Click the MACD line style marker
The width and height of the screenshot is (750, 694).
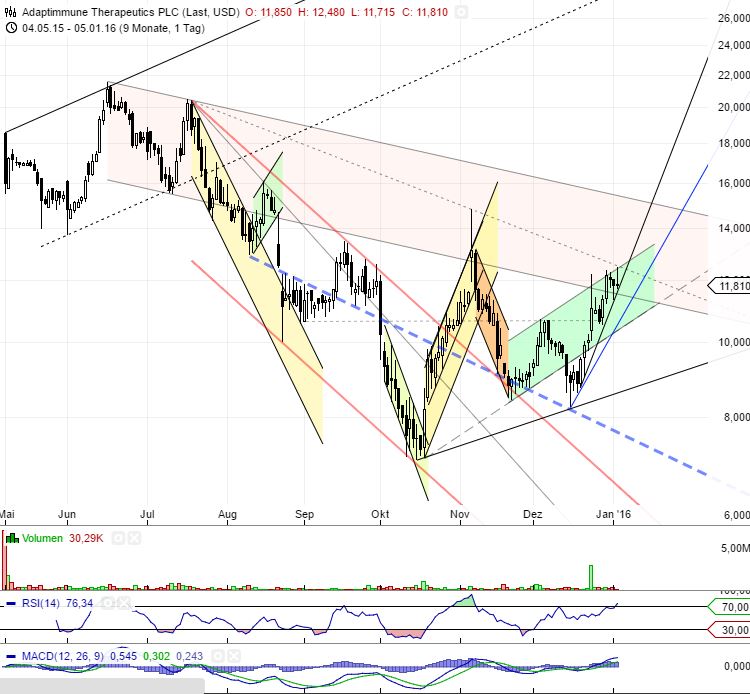point(12,657)
